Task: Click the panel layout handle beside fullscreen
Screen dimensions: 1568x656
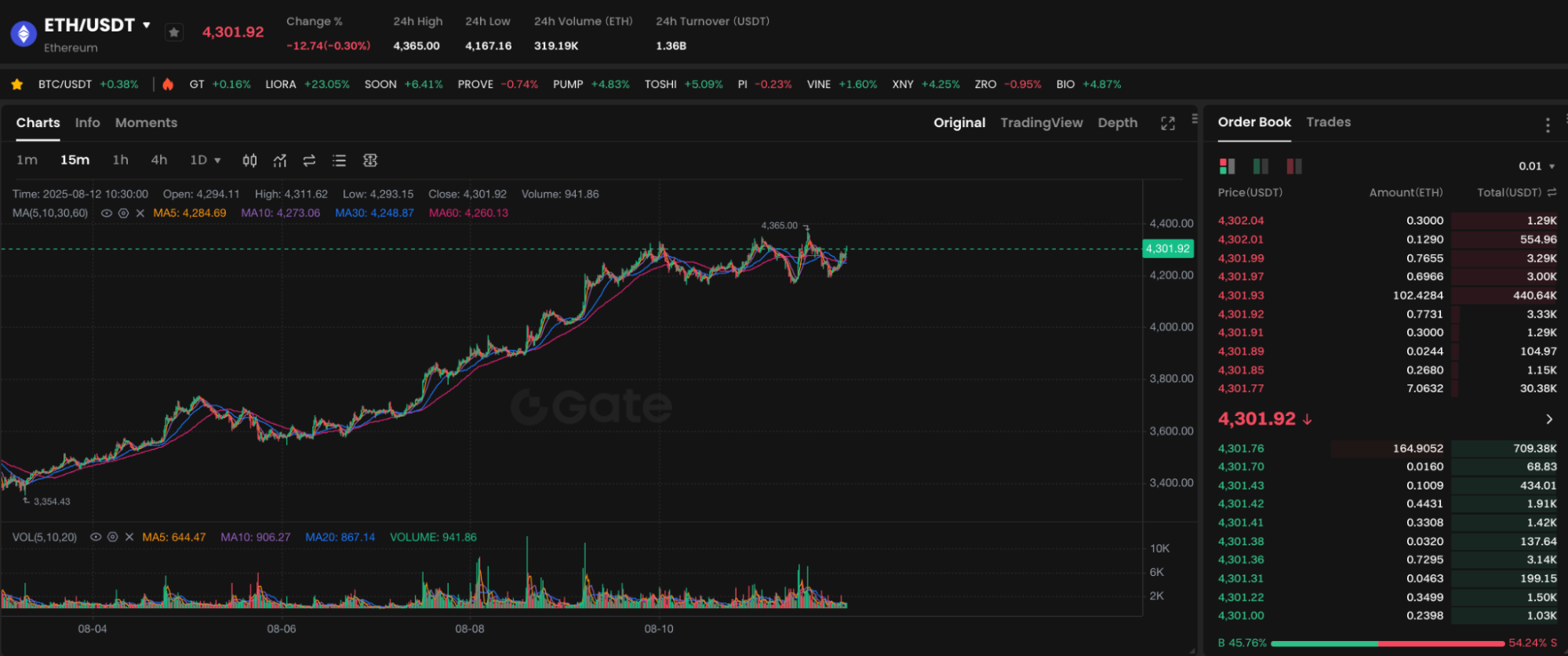Action: [x=1195, y=118]
